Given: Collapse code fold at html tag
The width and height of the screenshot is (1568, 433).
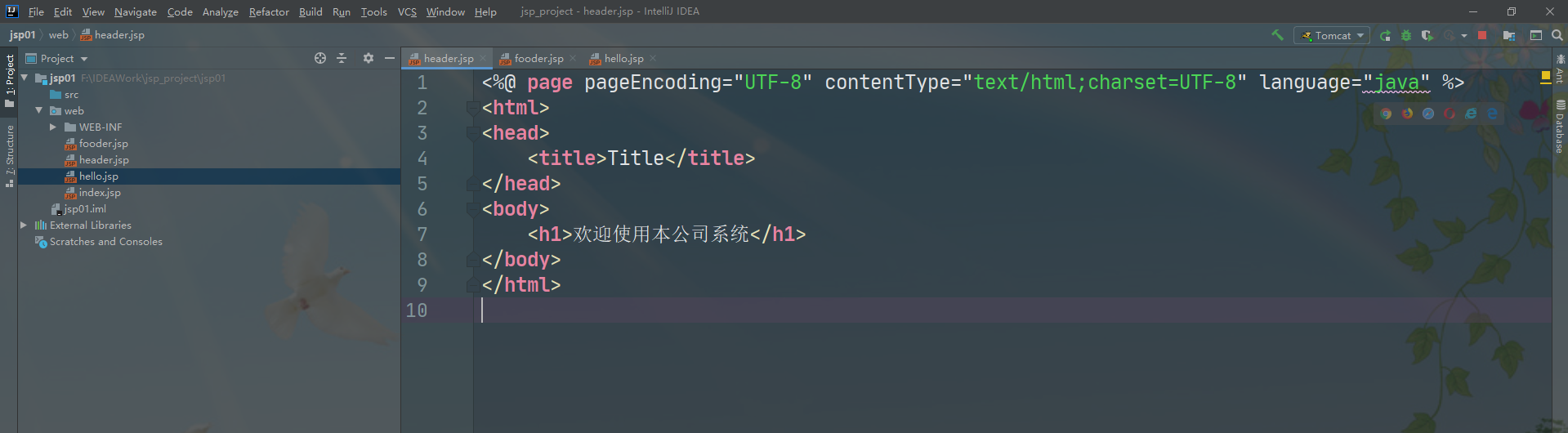Looking at the screenshot, I should [471, 108].
